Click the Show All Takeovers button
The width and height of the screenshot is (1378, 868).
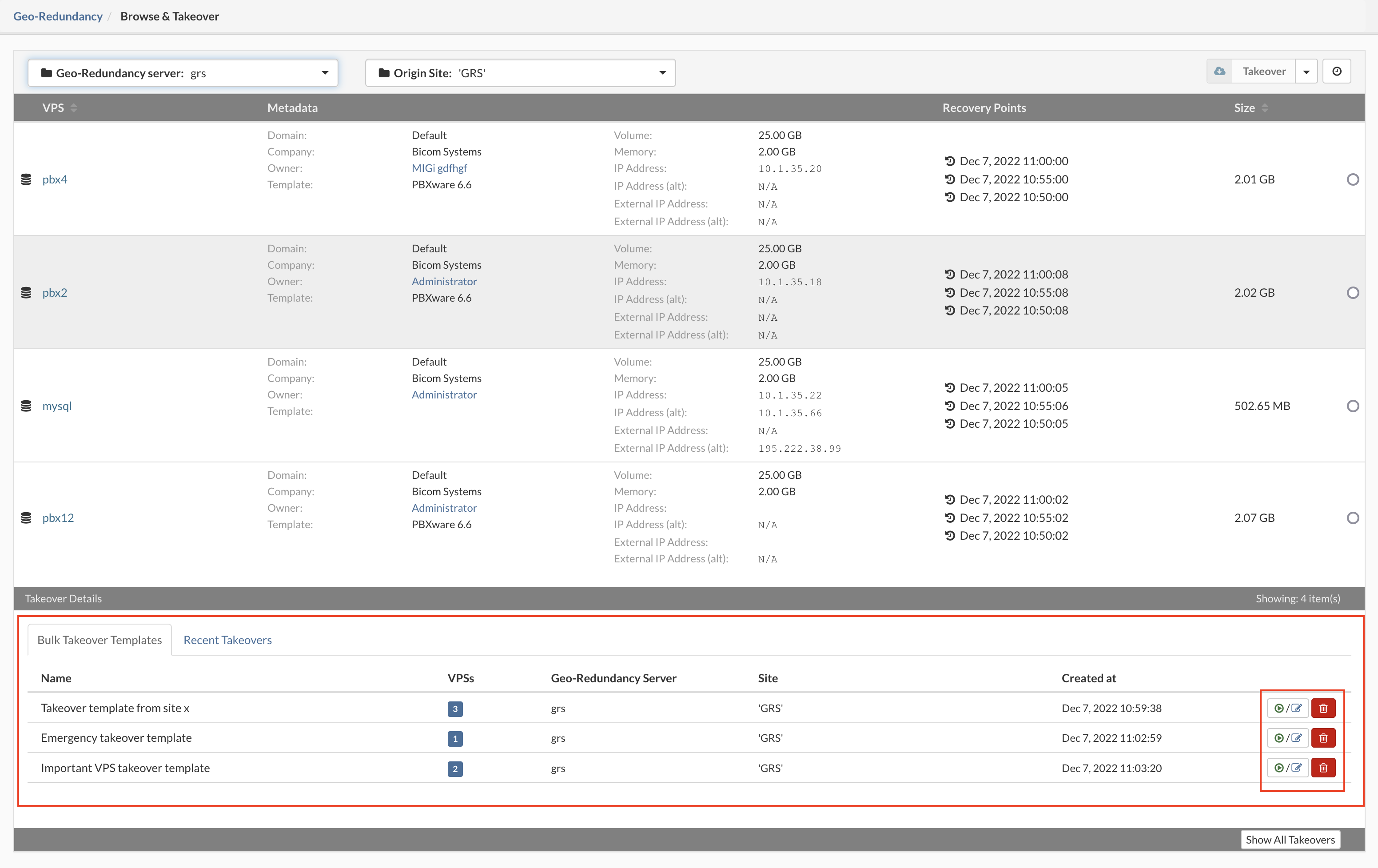tap(1290, 840)
